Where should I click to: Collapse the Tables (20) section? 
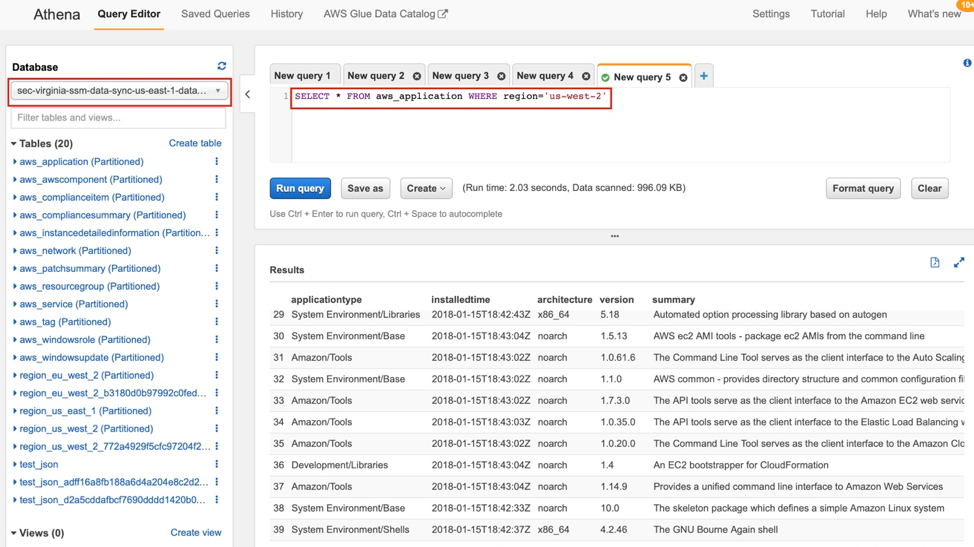[14, 144]
